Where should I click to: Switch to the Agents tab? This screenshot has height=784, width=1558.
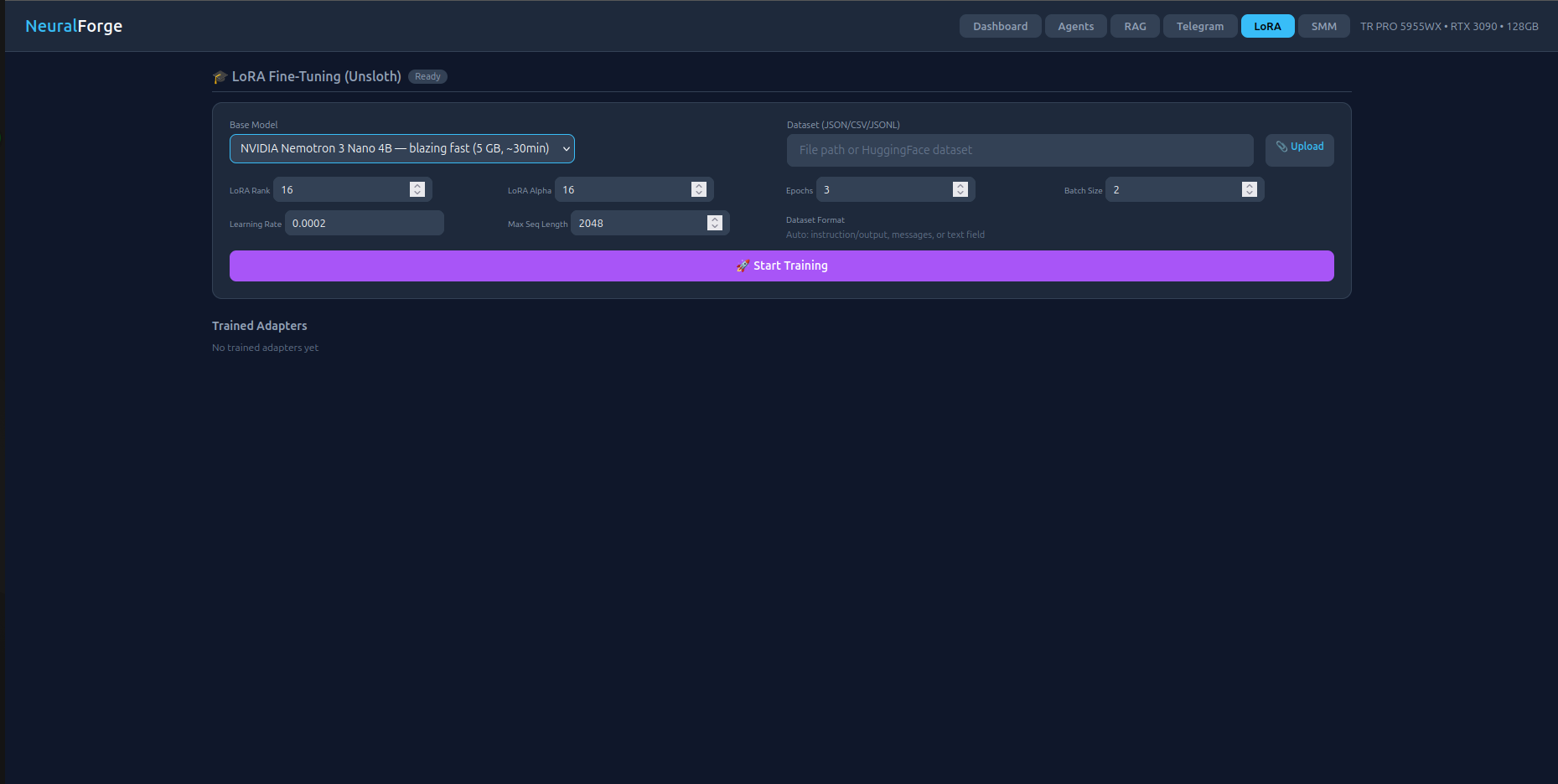(x=1075, y=26)
